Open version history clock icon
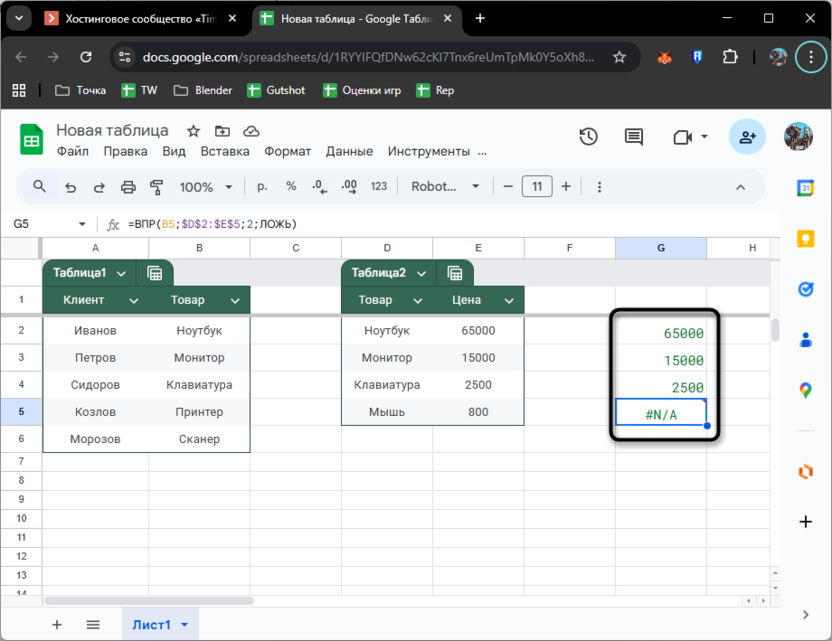The image size is (832, 641). [589, 137]
